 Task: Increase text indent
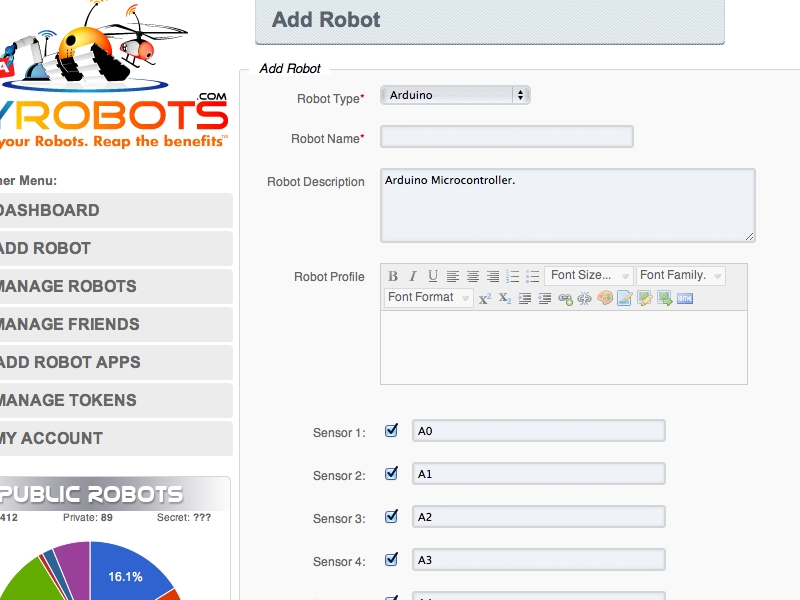pyautogui.click(x=524, y=298)
